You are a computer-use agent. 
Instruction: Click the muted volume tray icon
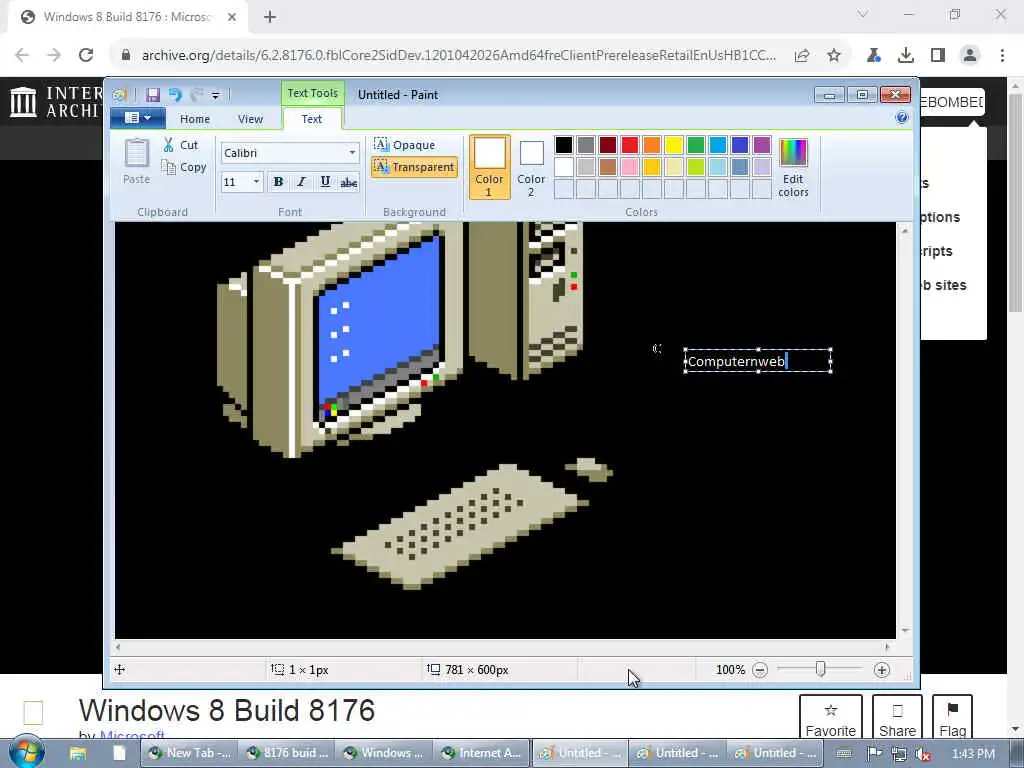point(923,754)
